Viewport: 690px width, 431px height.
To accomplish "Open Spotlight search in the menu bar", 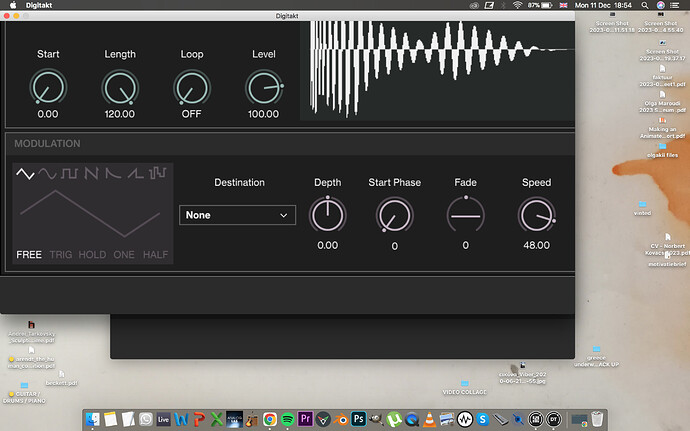I will pos(645,5).
